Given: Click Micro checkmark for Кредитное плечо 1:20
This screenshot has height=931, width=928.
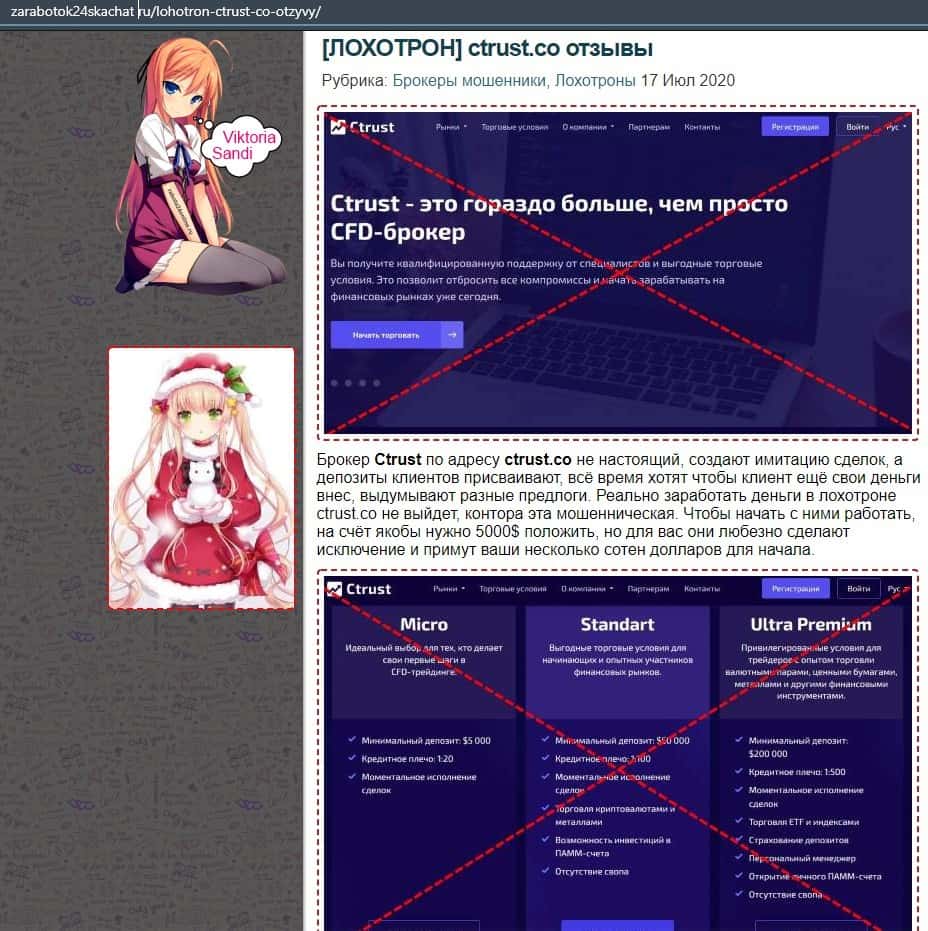Looking at the screenshot, I should pyautogui.click(x=352, y=758).
